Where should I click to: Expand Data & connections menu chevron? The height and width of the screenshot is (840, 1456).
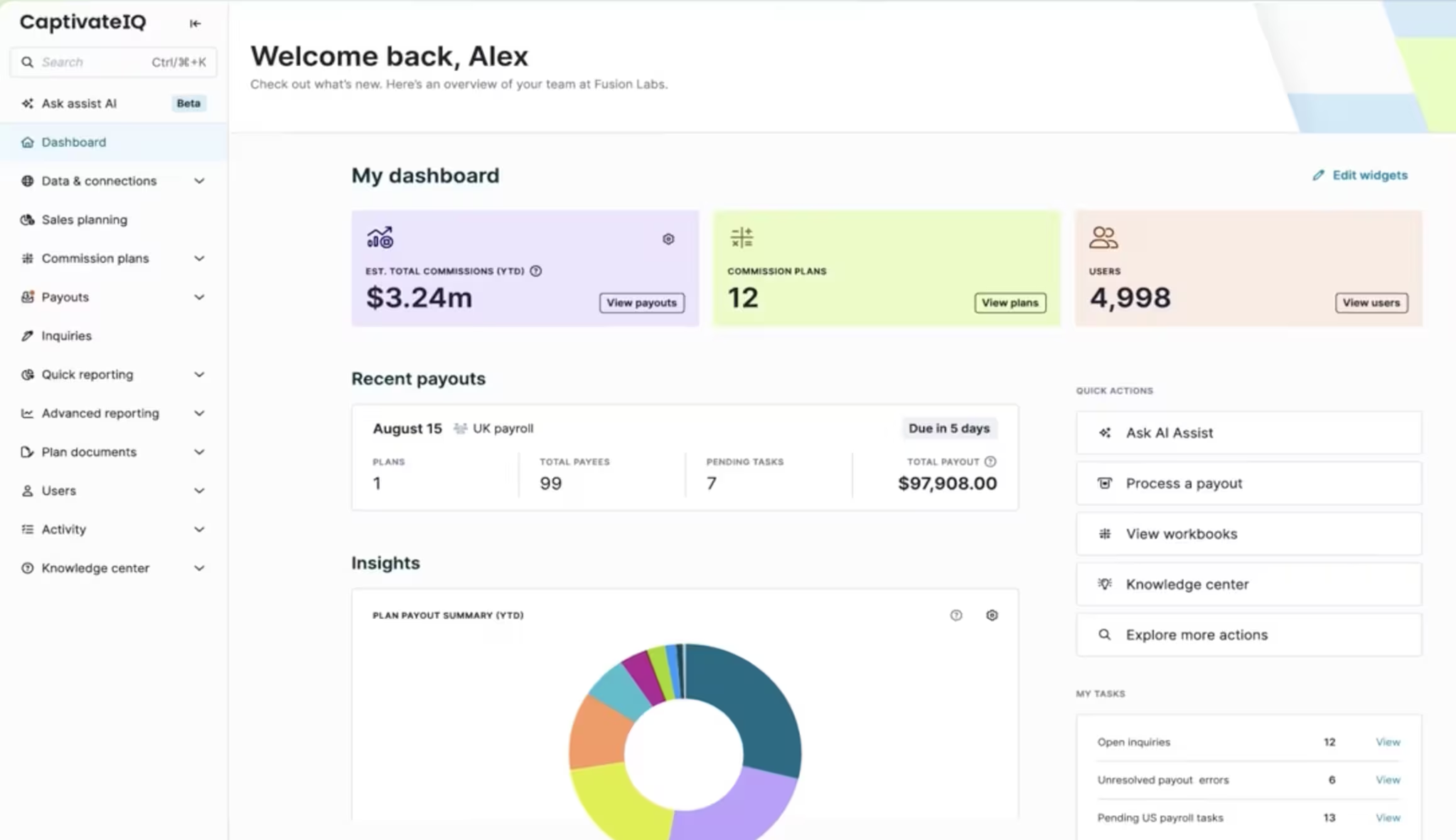tap(199, 181)
